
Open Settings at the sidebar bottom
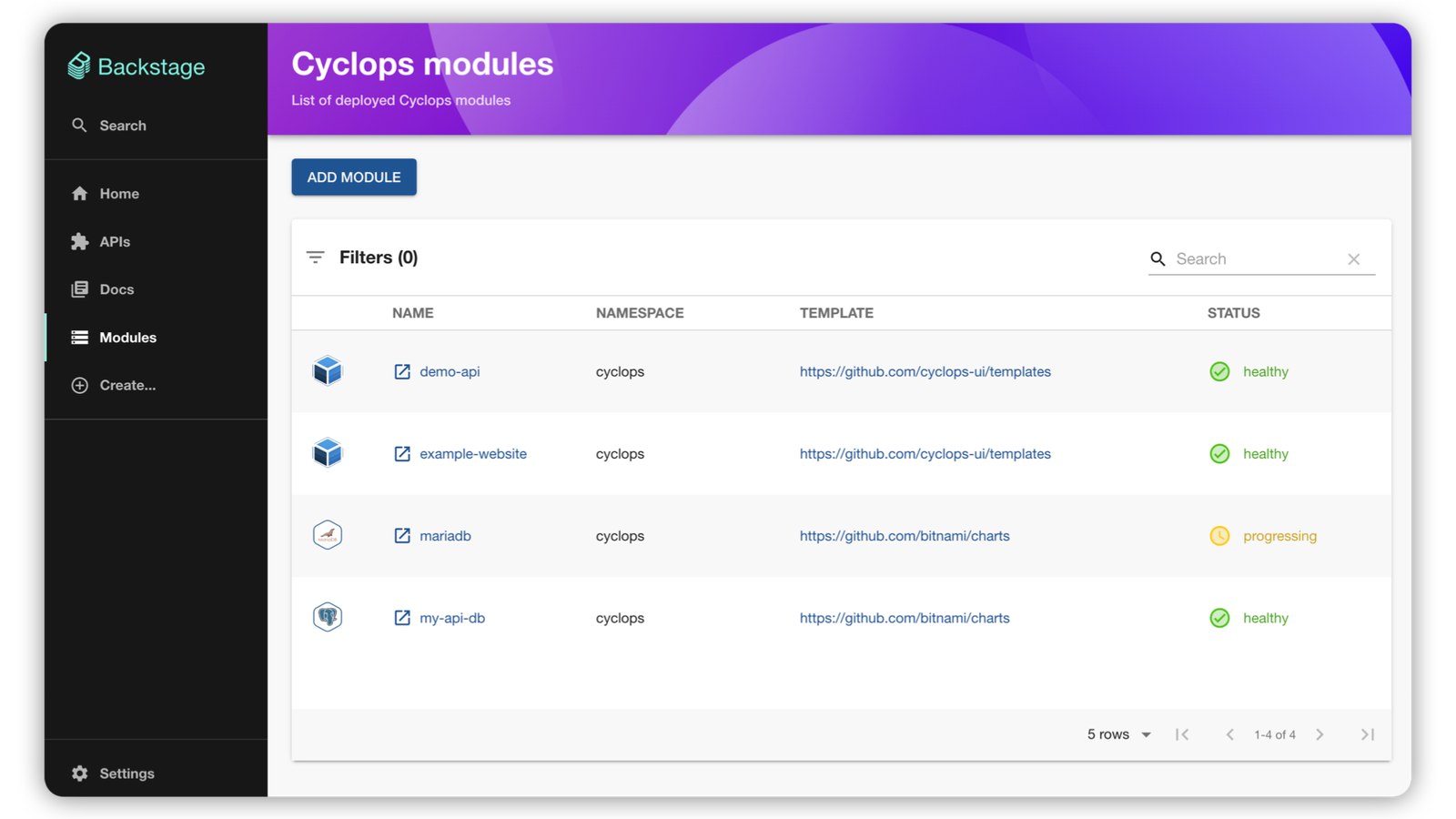tap(126, 773)
